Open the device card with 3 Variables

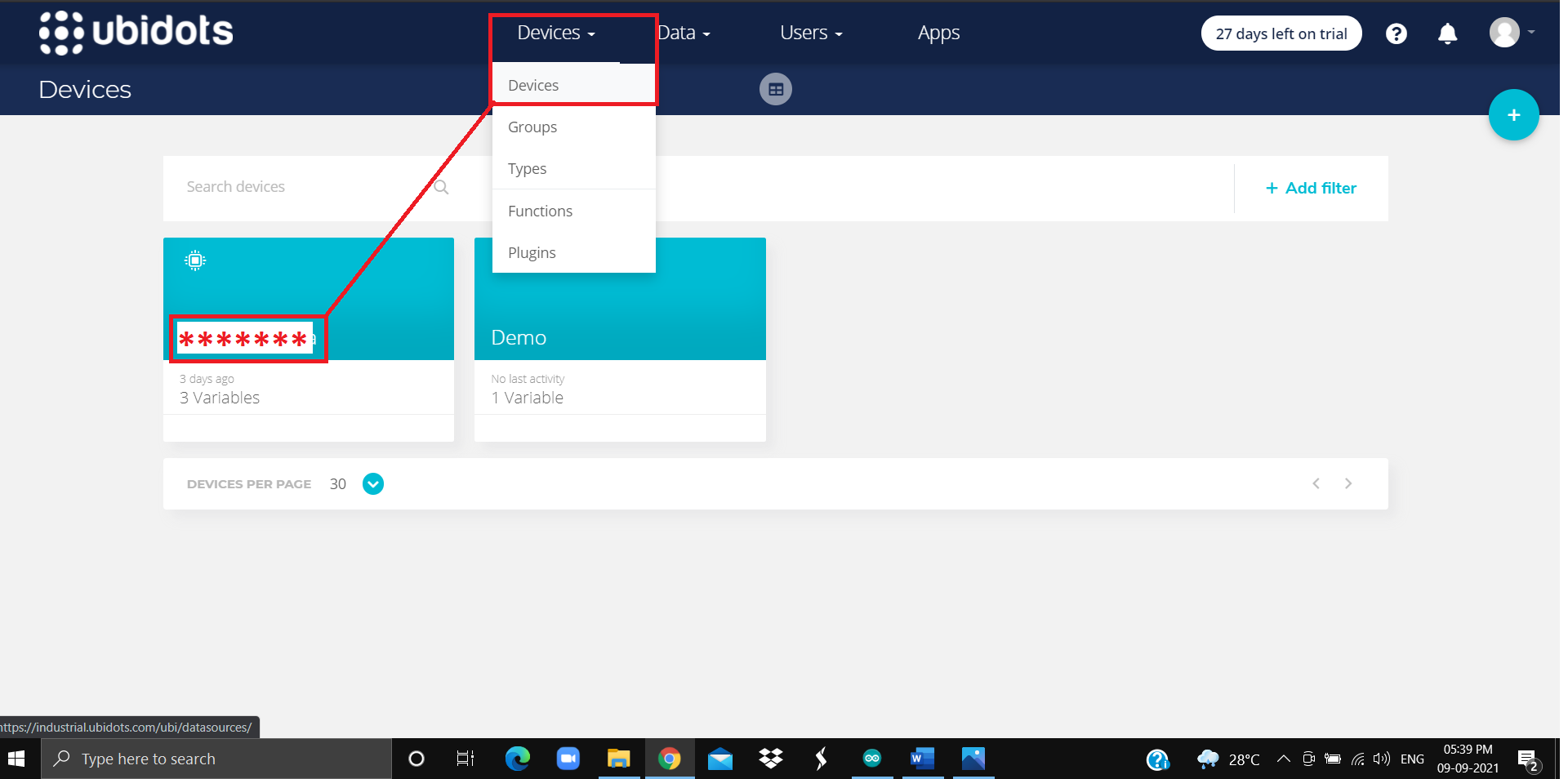(309, 340)
